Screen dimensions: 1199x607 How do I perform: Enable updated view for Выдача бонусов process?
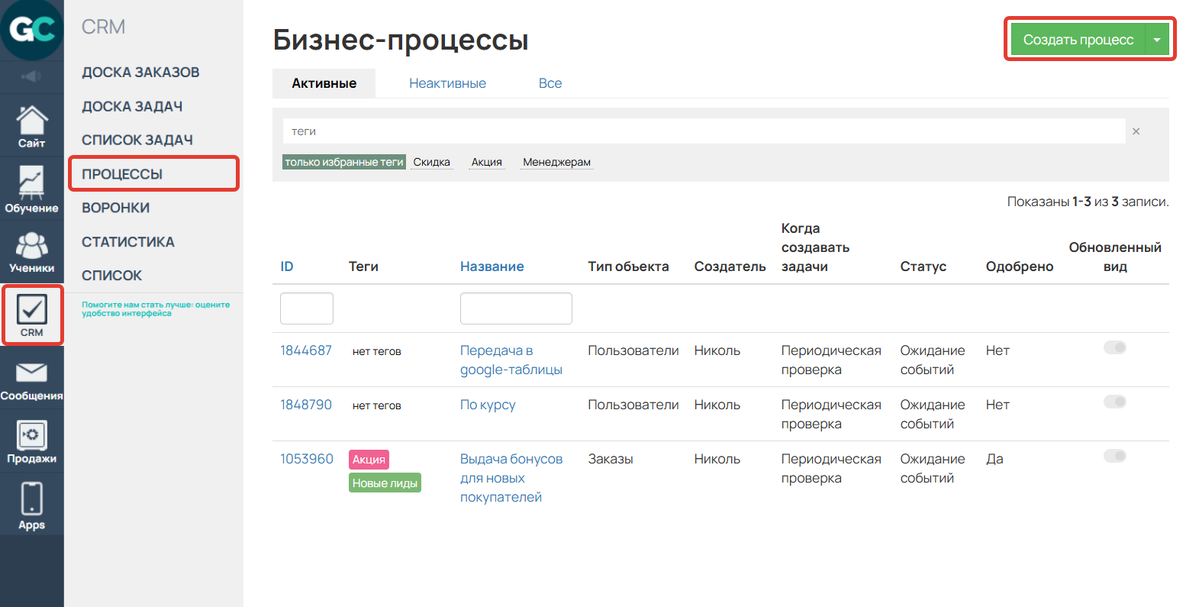(1114, 456)
